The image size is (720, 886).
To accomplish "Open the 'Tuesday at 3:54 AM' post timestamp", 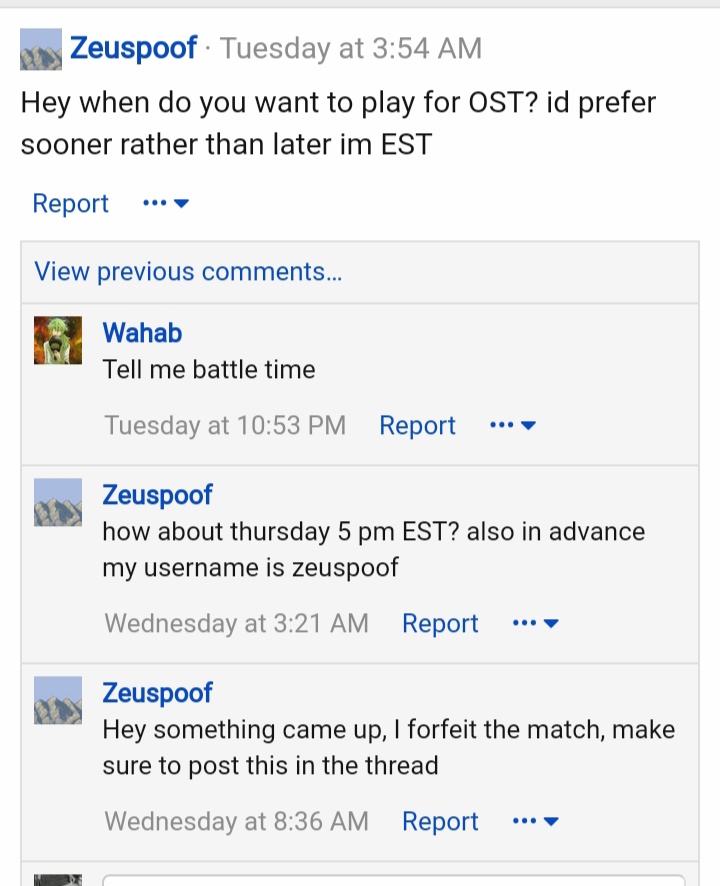I will pyautogui.click(x=351, y=48).
